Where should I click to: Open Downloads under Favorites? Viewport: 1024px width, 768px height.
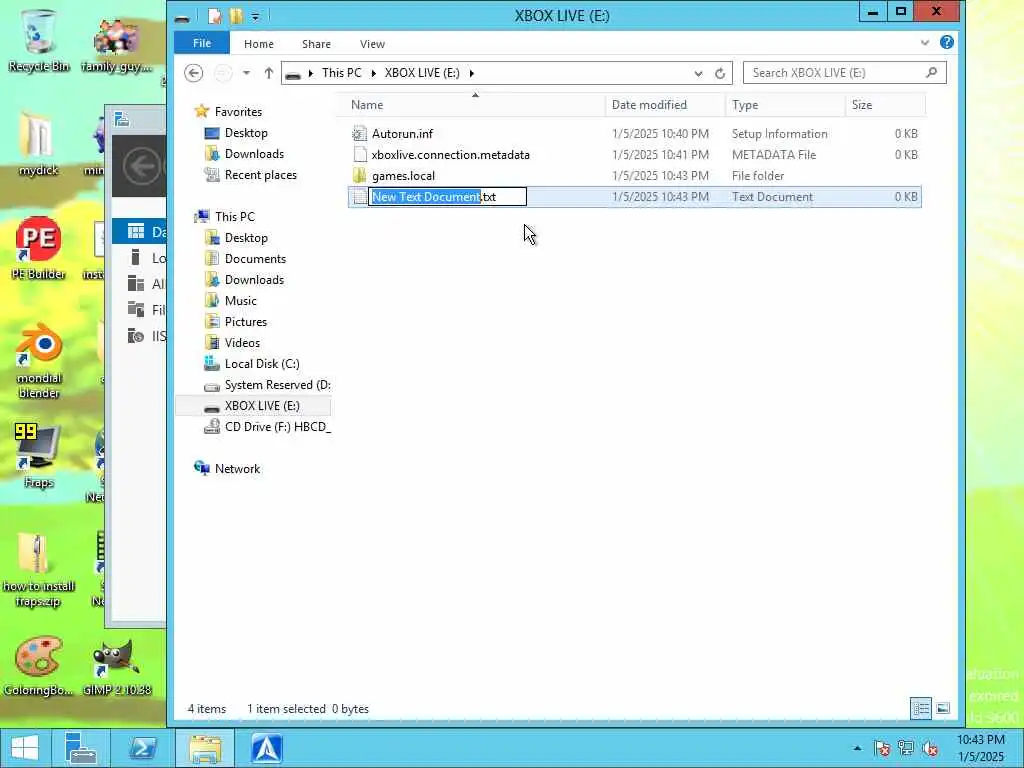(x=254, y=153)
